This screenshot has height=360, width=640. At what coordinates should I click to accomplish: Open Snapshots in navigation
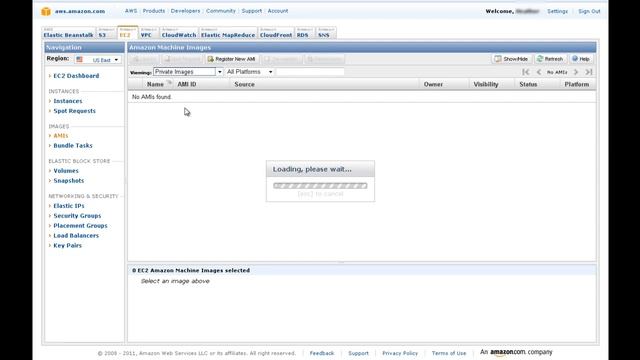pos(69,181)
